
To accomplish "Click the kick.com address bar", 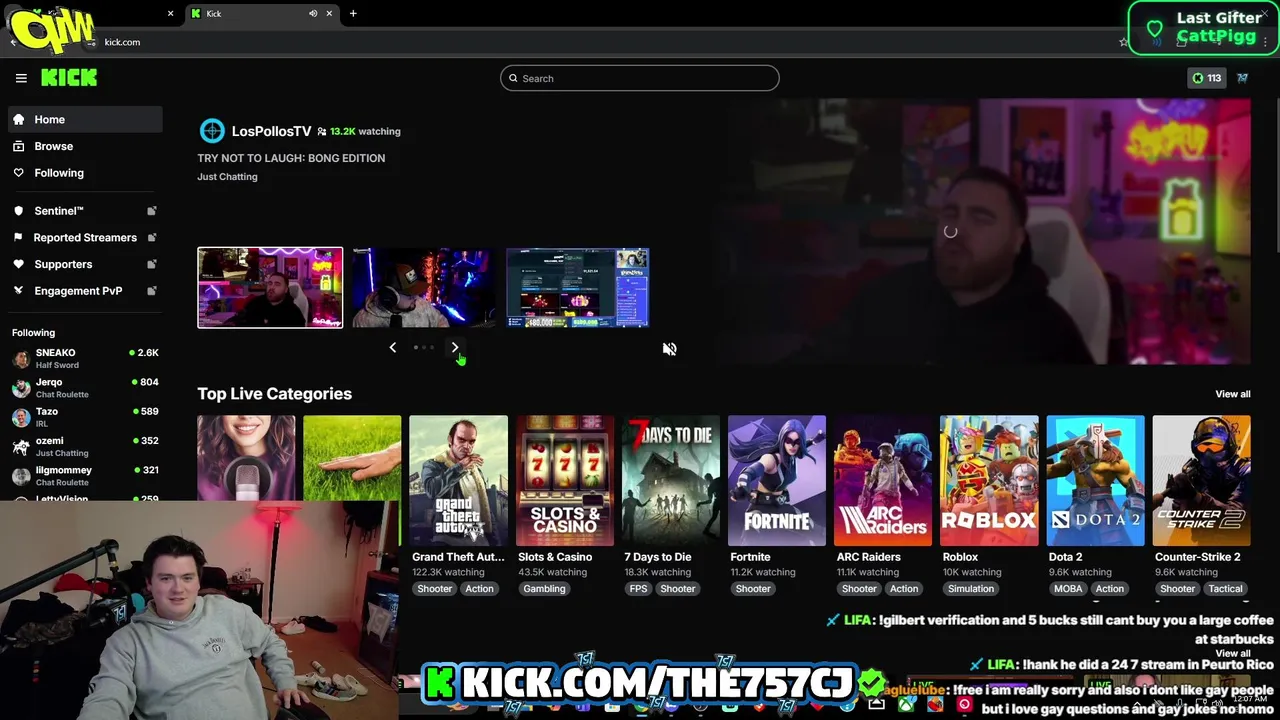I will pyautogui.click(x=600, y=42).
